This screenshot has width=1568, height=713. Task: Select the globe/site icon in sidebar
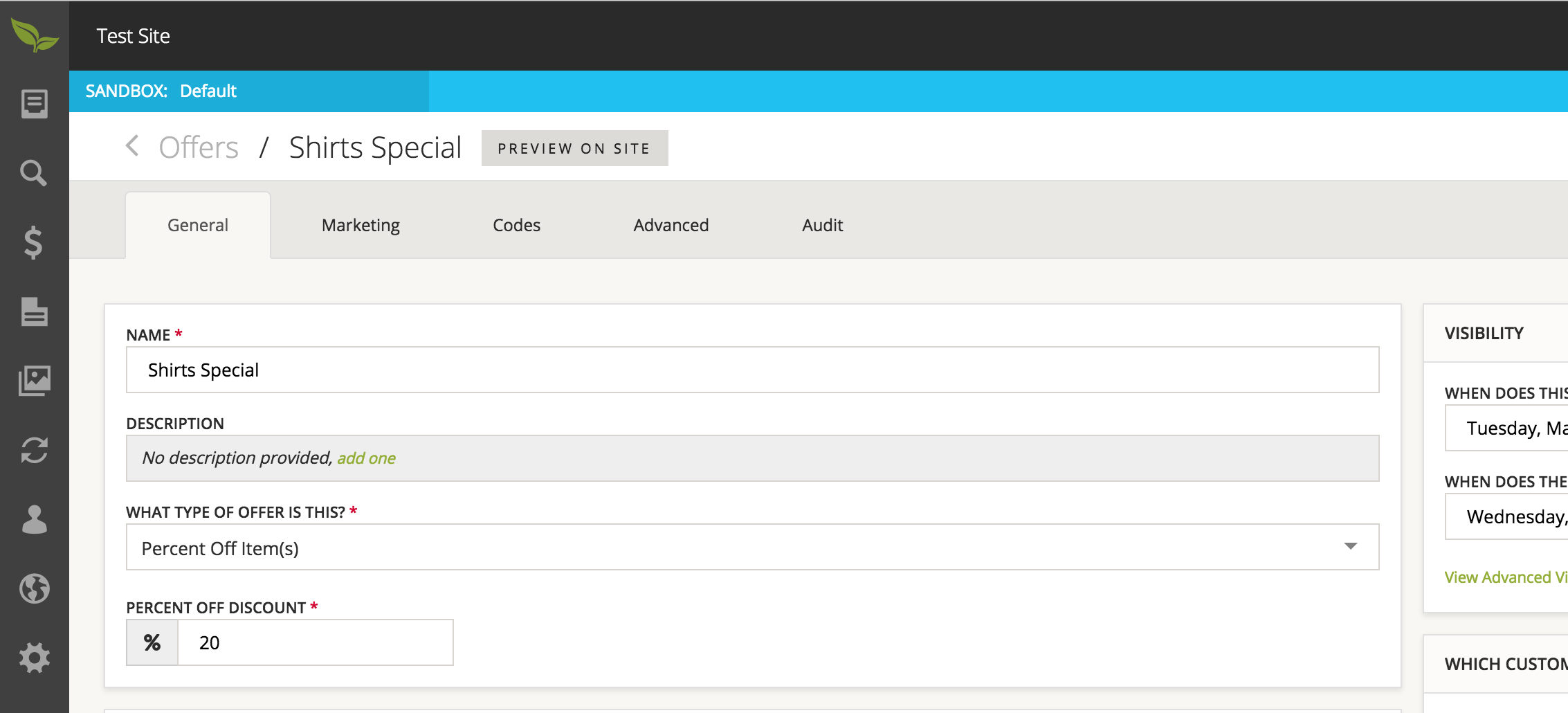(34, 588)
